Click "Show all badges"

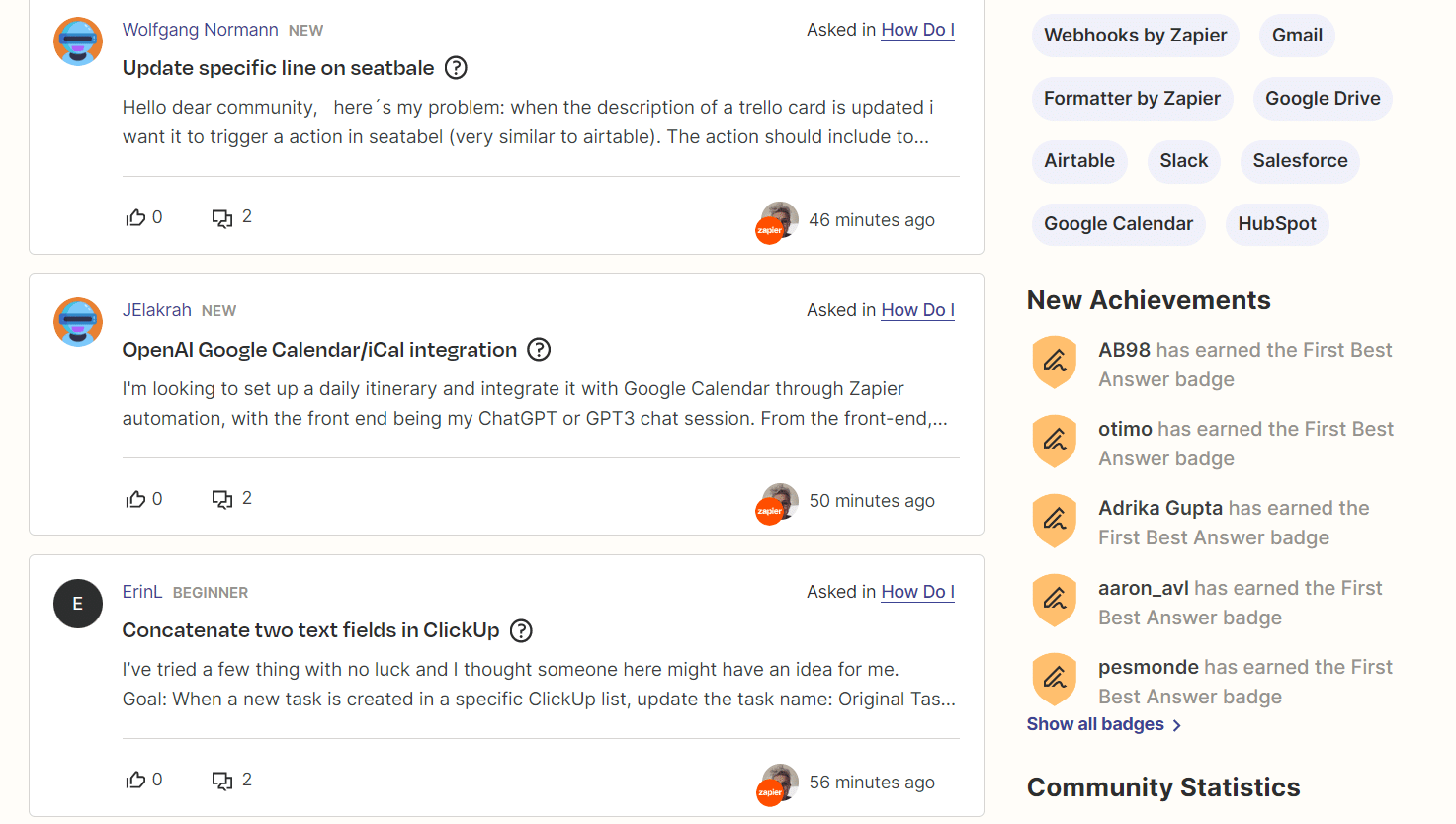tap(1095, 723)
